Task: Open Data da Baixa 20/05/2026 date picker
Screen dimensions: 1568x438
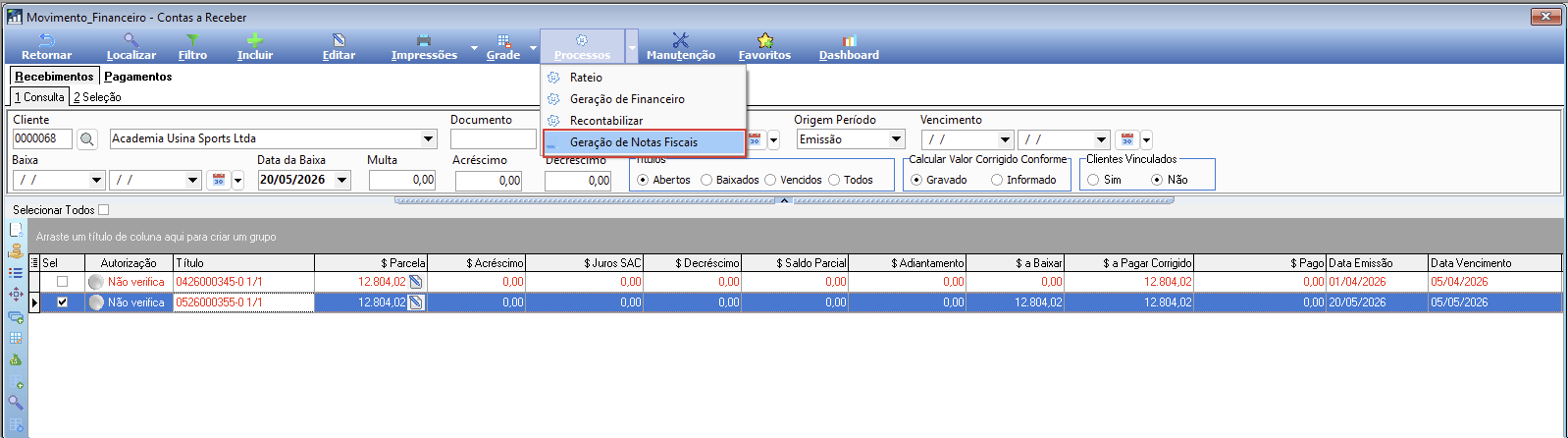Action: (x=342, y=180)
